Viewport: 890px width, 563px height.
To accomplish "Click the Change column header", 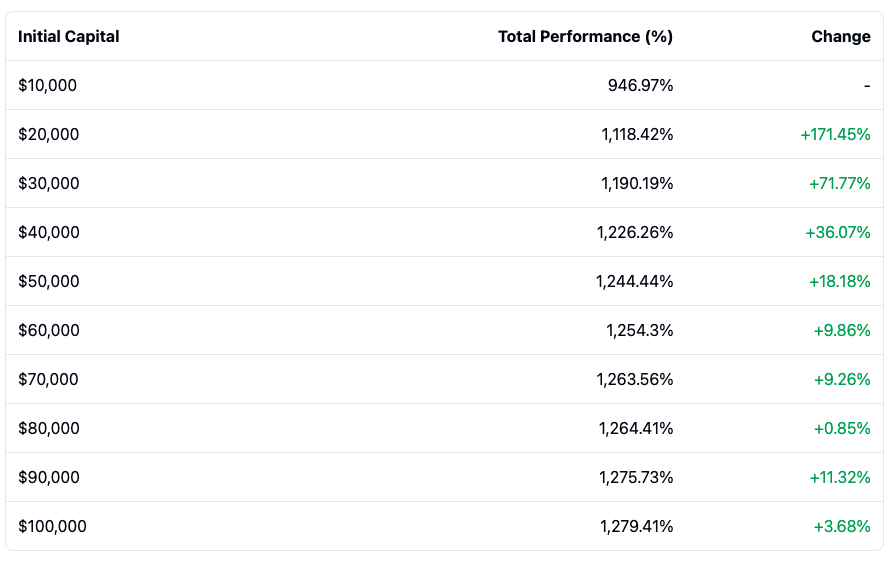I will 840,37.
